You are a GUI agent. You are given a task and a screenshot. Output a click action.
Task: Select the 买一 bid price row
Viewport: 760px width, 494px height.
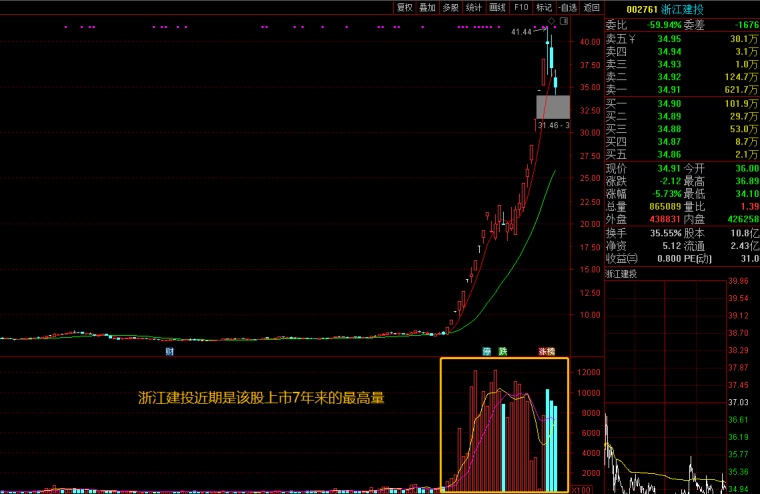(x=680, y=103)
